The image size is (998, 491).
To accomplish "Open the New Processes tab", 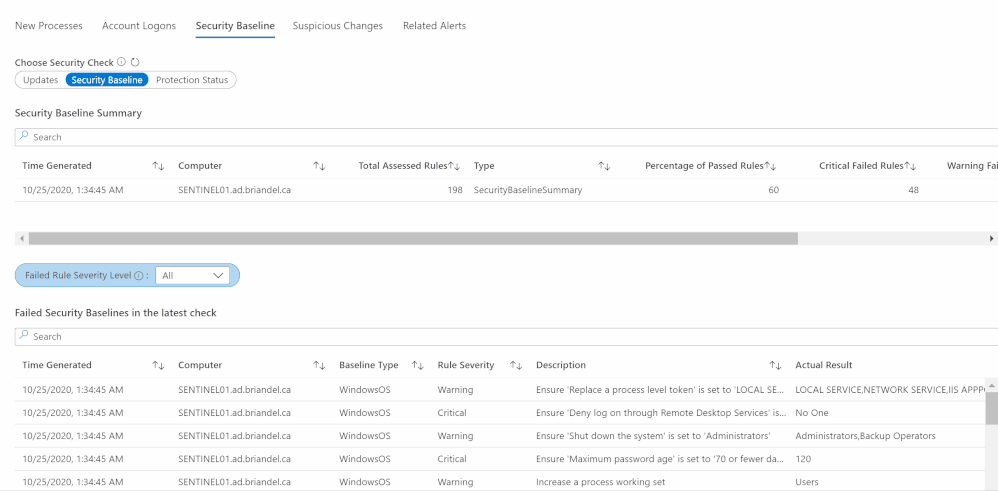I will tap(48, 26).
